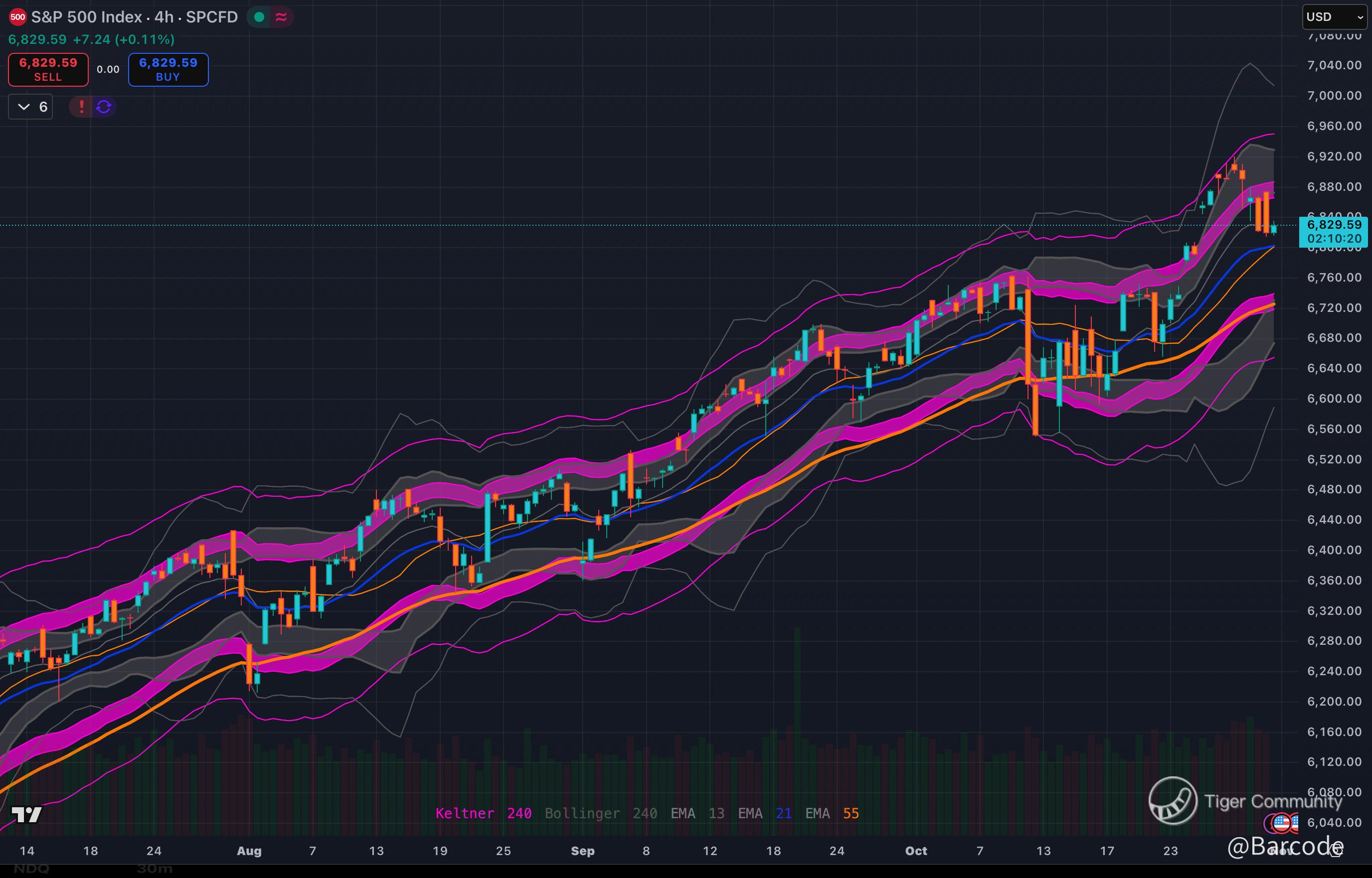Viewport: 1372px width, 878px height.
Task: Click the hexagon settings icon in the bottom-right corner
Action: (1336, 851)
